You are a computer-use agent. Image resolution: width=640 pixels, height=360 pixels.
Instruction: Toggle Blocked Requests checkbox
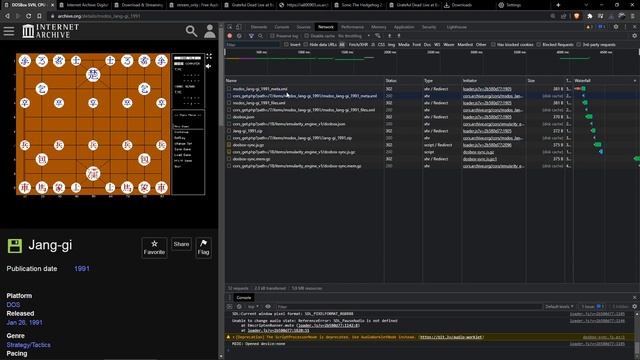pyautogui.click(x=539, y=44)
